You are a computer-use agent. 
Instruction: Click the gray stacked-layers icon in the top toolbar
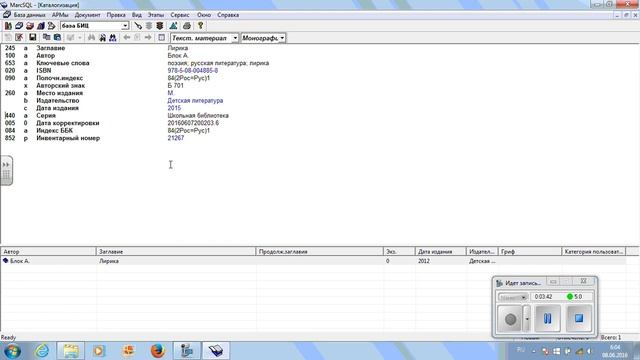tap(149, 26)
